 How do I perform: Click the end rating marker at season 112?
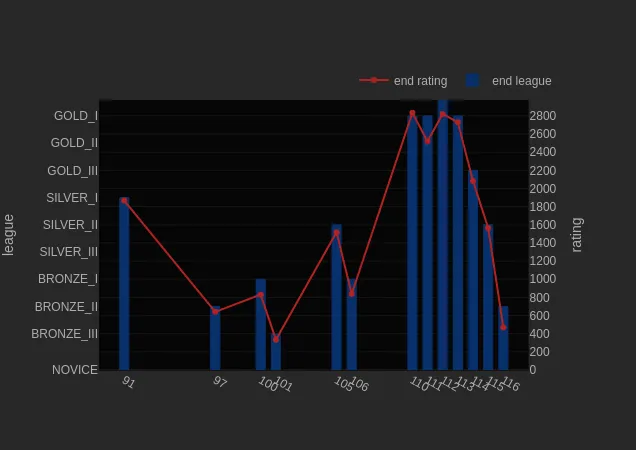[443, 114]
